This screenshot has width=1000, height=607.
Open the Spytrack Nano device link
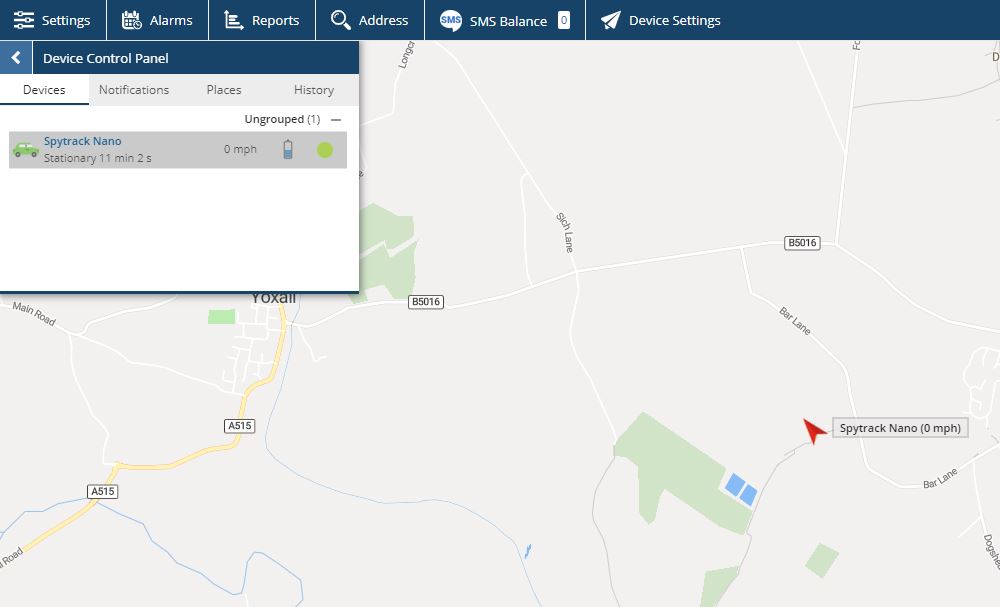coord(82,141)
